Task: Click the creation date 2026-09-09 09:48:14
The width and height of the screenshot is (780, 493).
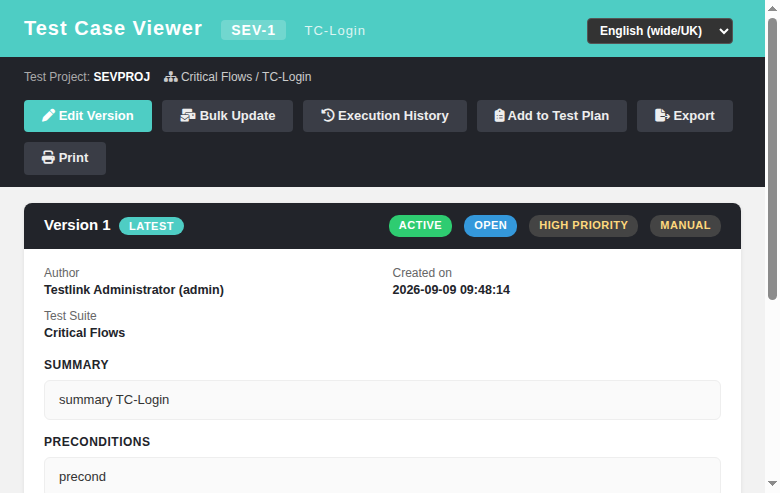Action: [451, 290]
